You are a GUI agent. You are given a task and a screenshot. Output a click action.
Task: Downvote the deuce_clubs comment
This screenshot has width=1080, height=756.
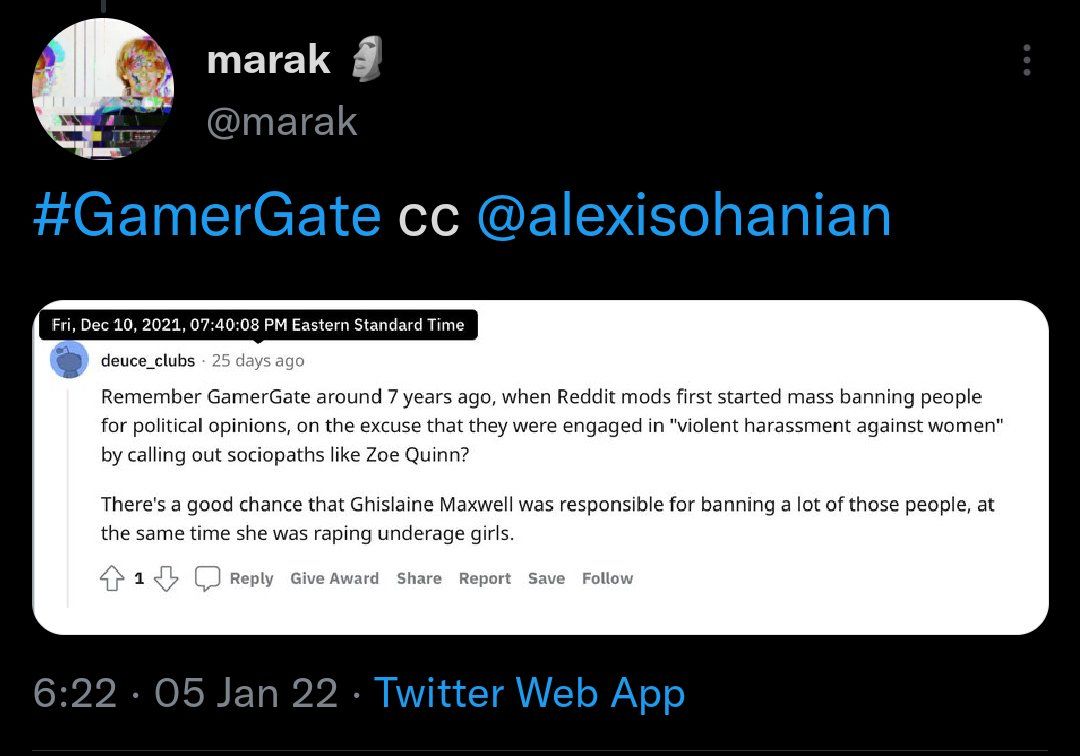tap(166, 578)
